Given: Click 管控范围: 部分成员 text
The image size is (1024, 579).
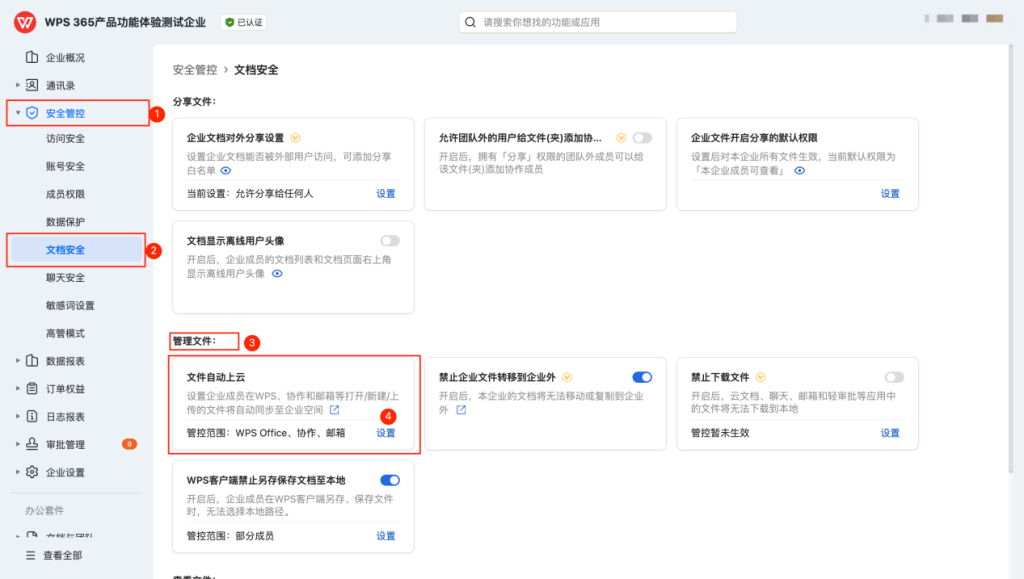Looking at the screenshot, I should [230, 536].
